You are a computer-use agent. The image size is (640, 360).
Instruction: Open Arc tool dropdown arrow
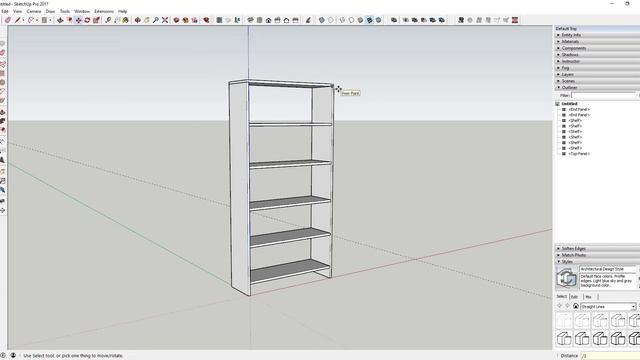point(37,20)
